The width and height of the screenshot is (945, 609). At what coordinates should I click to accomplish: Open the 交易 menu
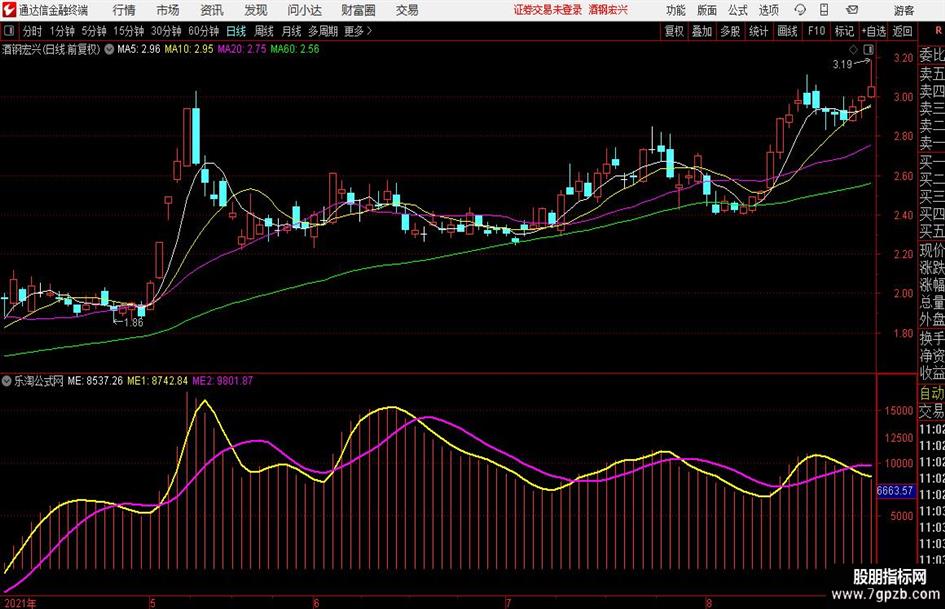tap(407, 10)
